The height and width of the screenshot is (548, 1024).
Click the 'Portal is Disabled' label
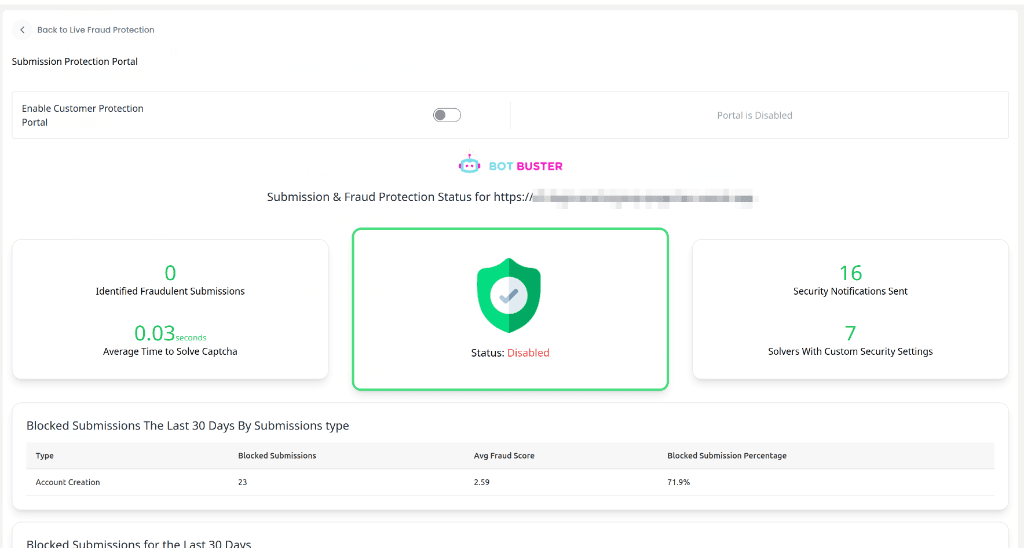tap(754, 116)
